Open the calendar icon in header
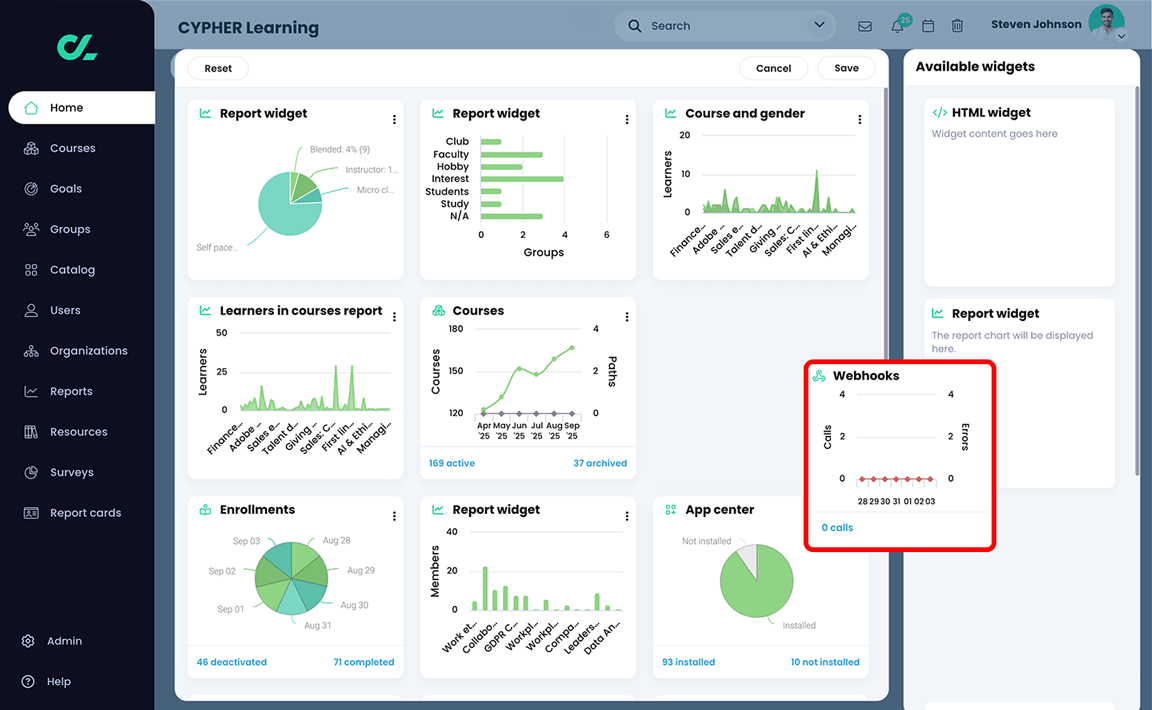 (x=928, y=26)
